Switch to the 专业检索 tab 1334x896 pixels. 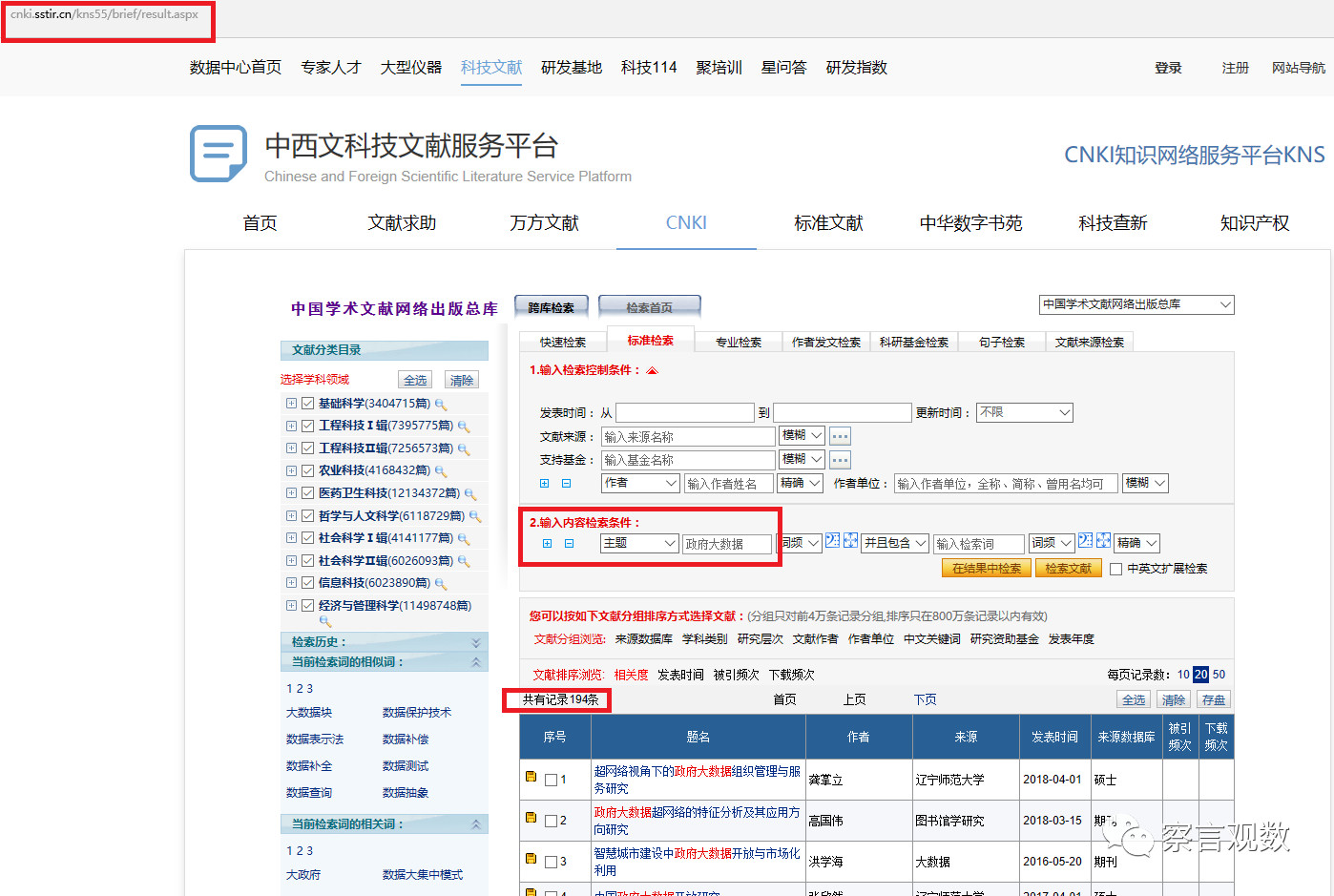[738, 342]
